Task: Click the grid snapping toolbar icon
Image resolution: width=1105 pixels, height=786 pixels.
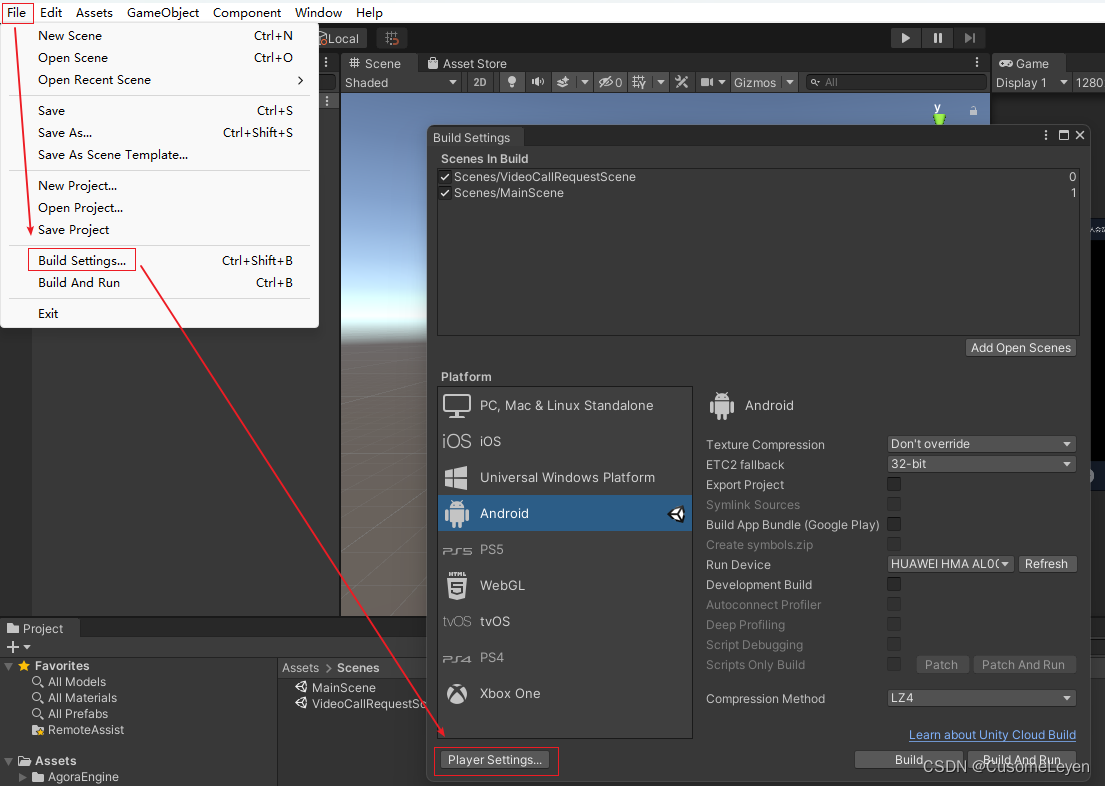Action: tap(392, 38)
